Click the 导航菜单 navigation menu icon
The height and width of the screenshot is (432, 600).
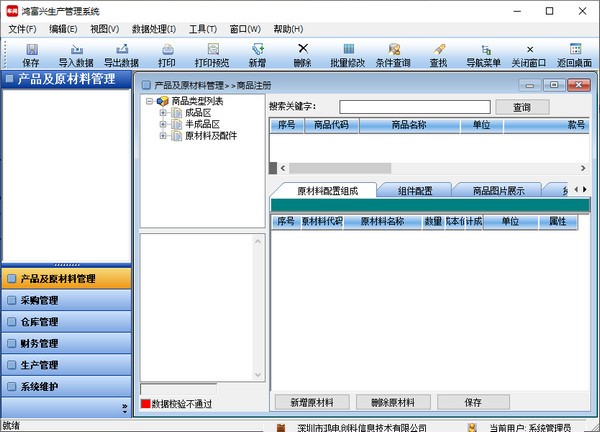click(x=484, y=54)
